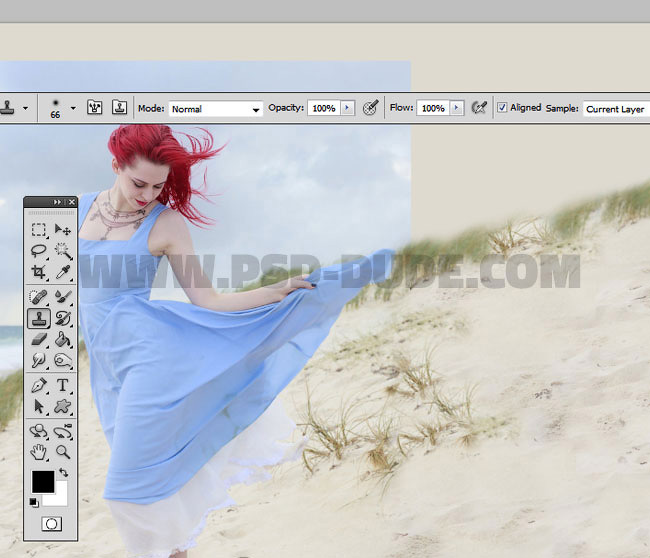
Task: Select the Blur tool
Action: tap(39, 360)
